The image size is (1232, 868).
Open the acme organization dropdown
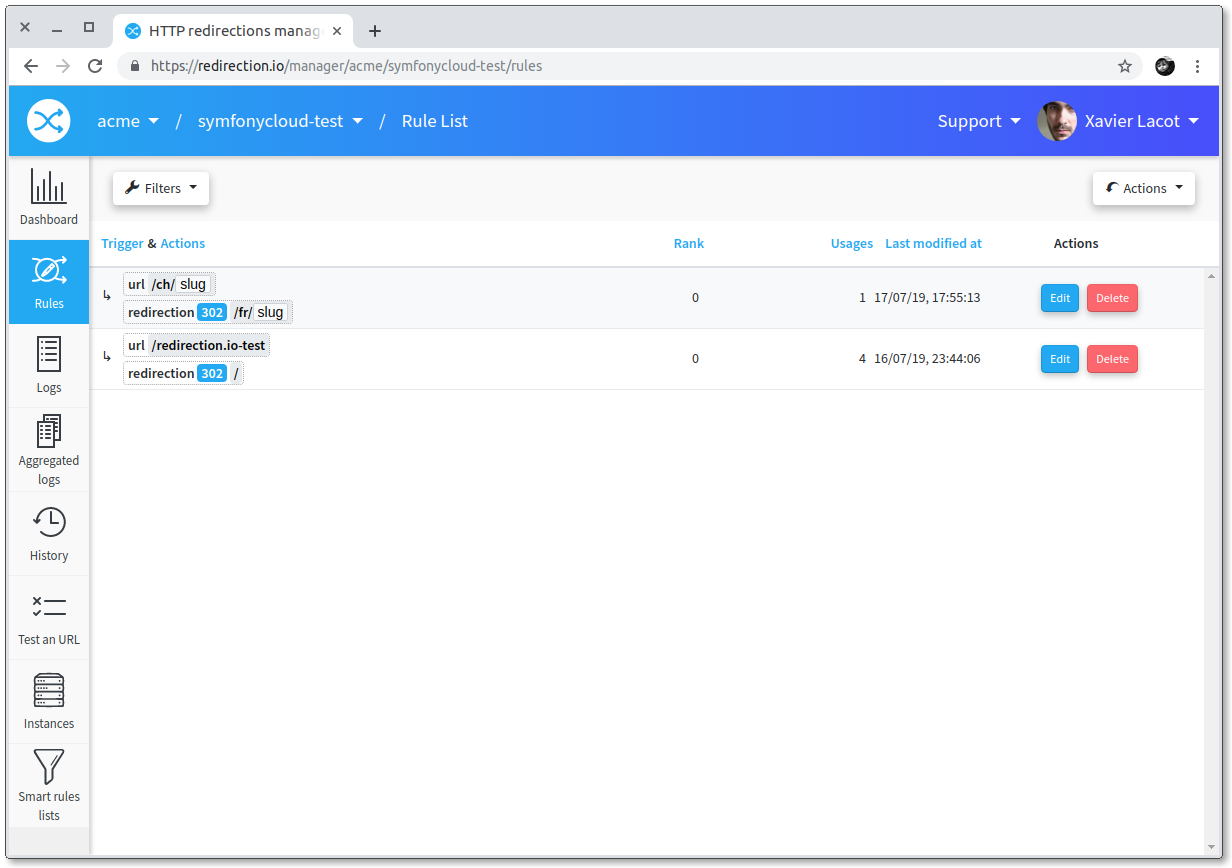click(128, 121)
